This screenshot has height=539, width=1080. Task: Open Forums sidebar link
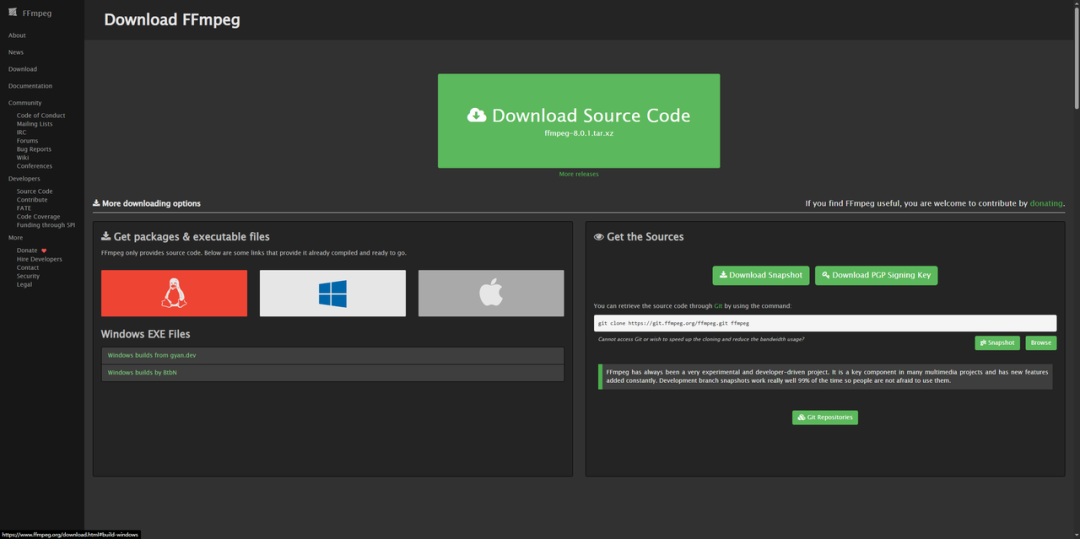(28, 140)
